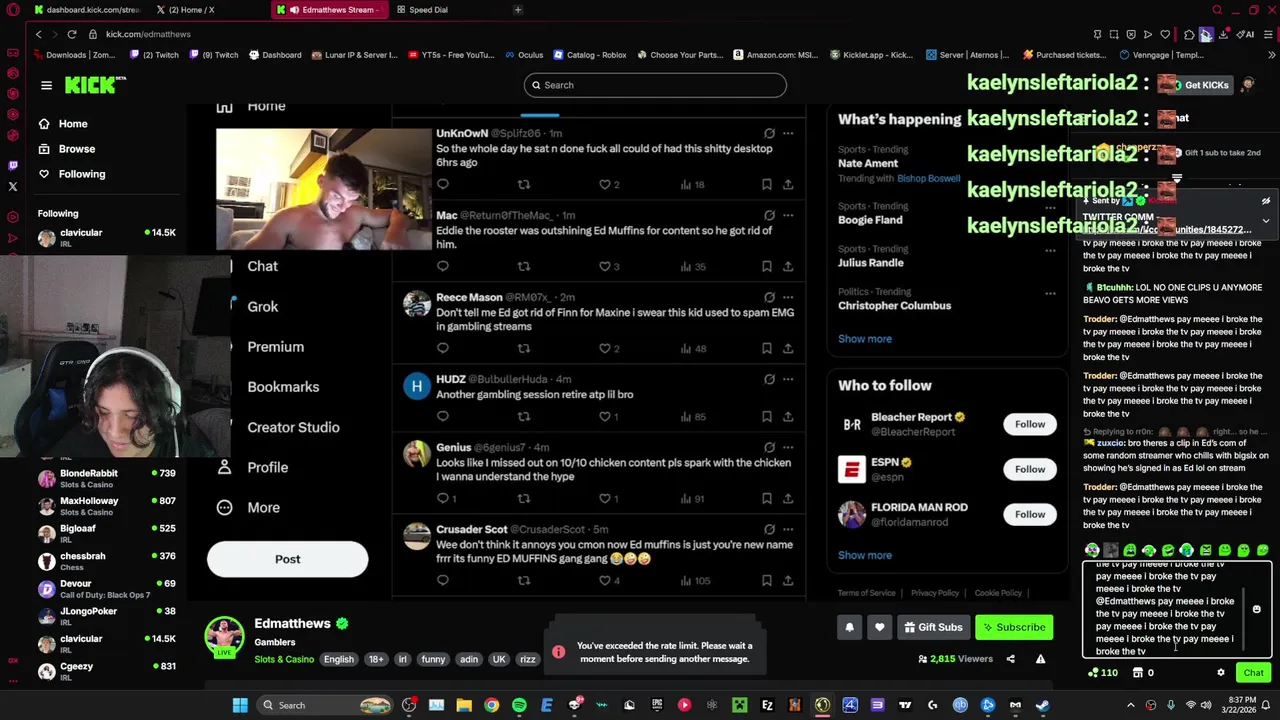
Task: View analytics on the Genius tweet
Action: (x=692, y=498)
